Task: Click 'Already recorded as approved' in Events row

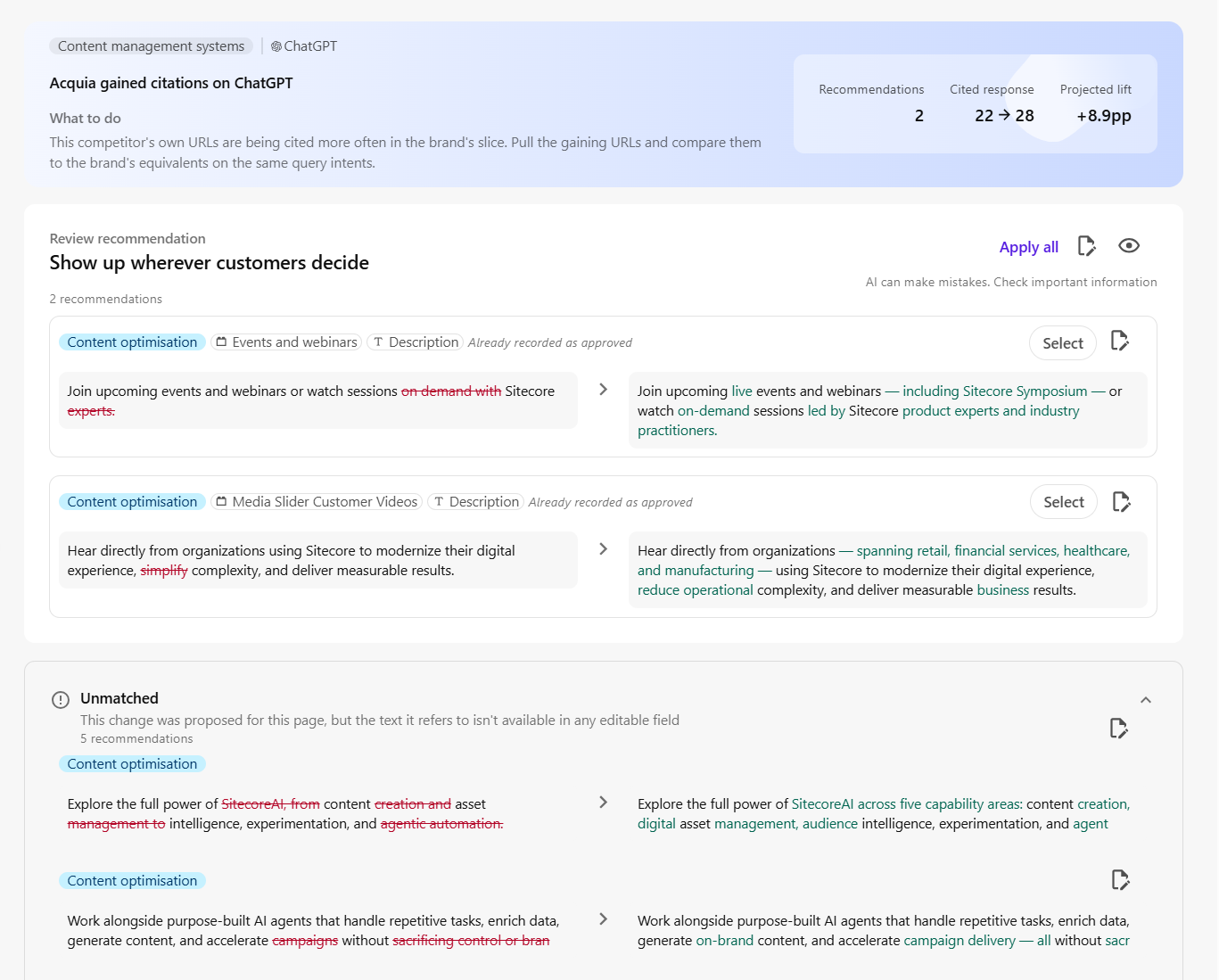Action: (550, 342)
